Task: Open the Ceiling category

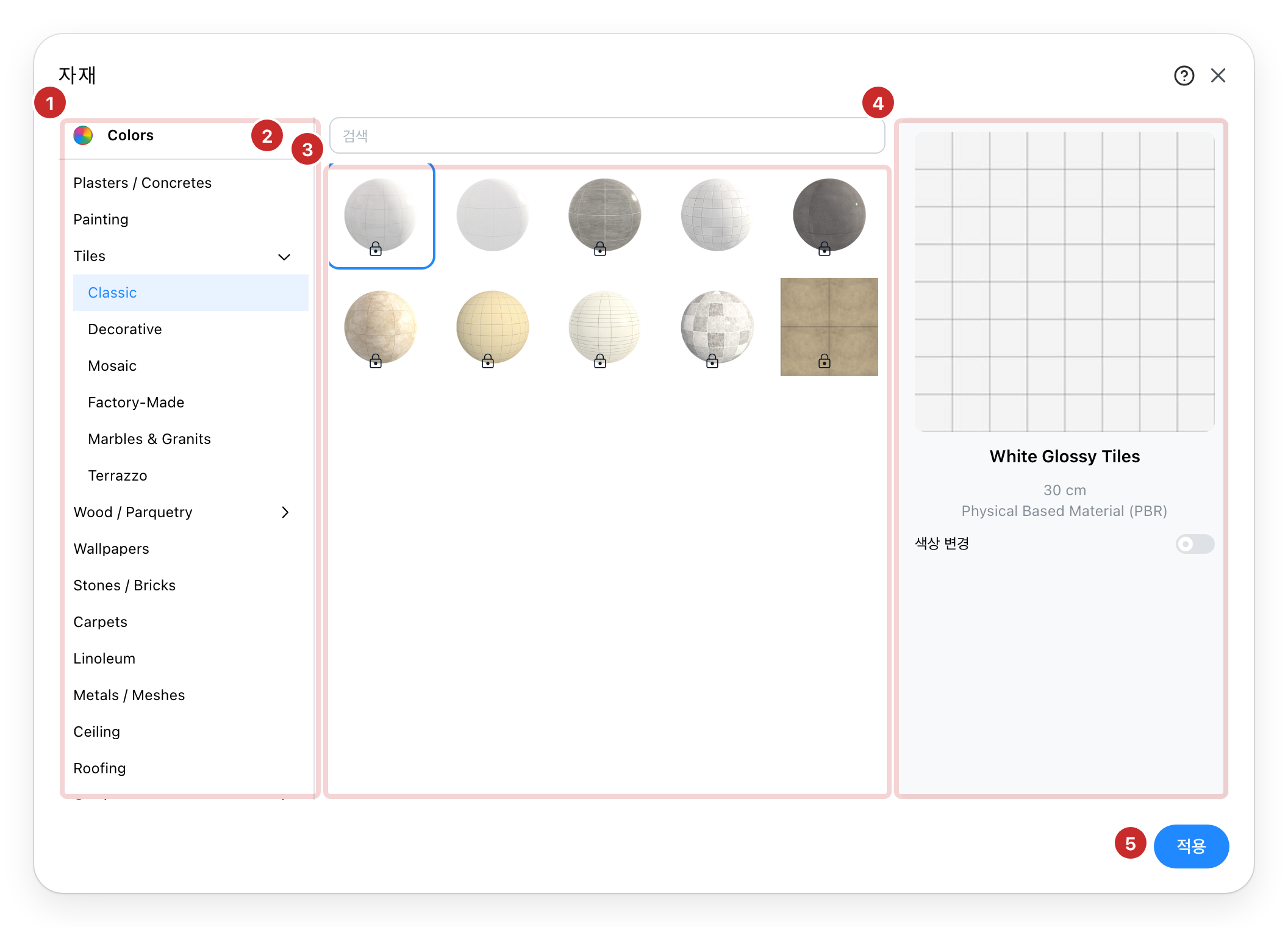Action: click(x=96, y=732)
